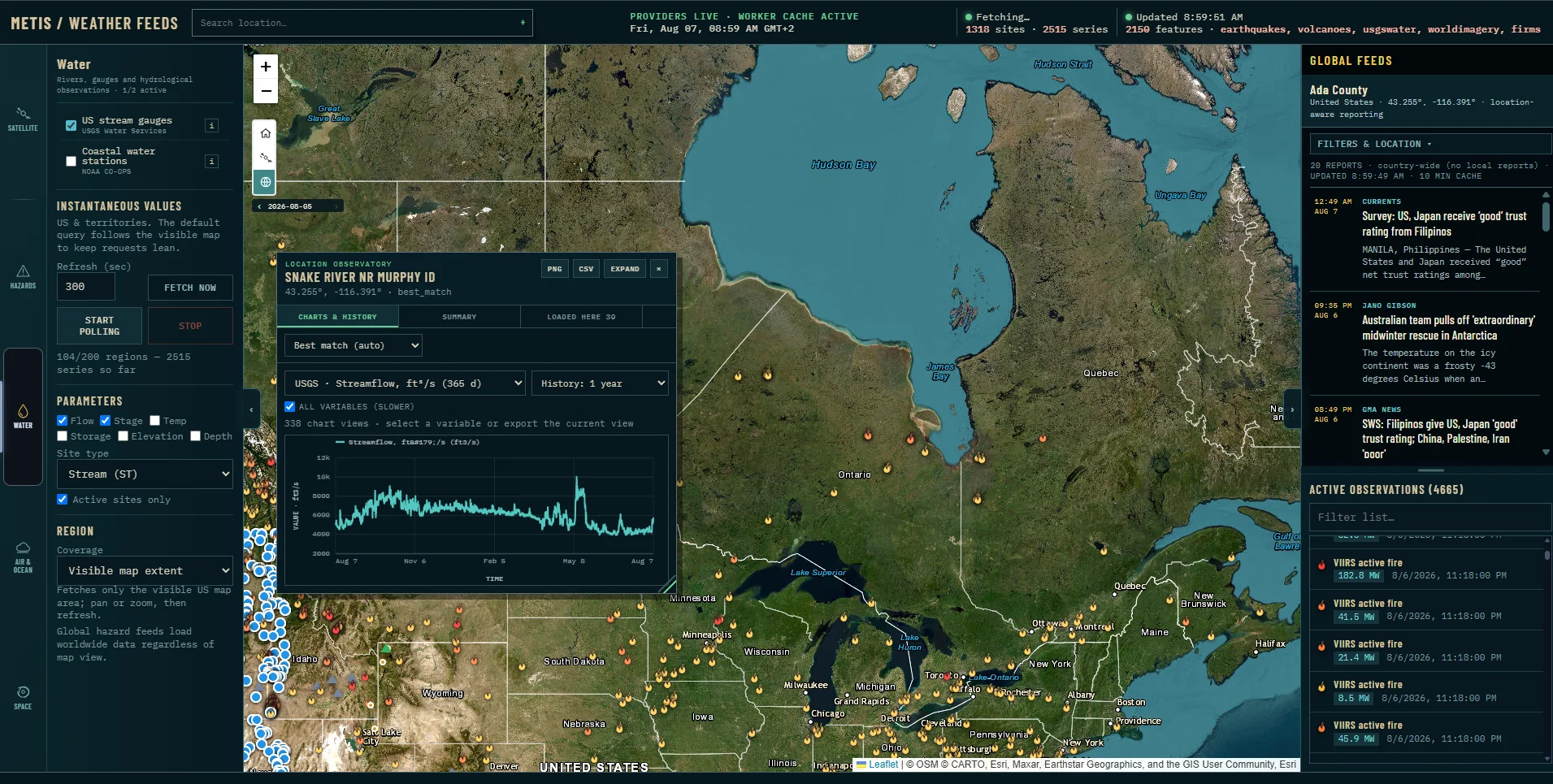Click the Filter list input field
The height and width of the screenshot is (784, 1553).
1430,518
